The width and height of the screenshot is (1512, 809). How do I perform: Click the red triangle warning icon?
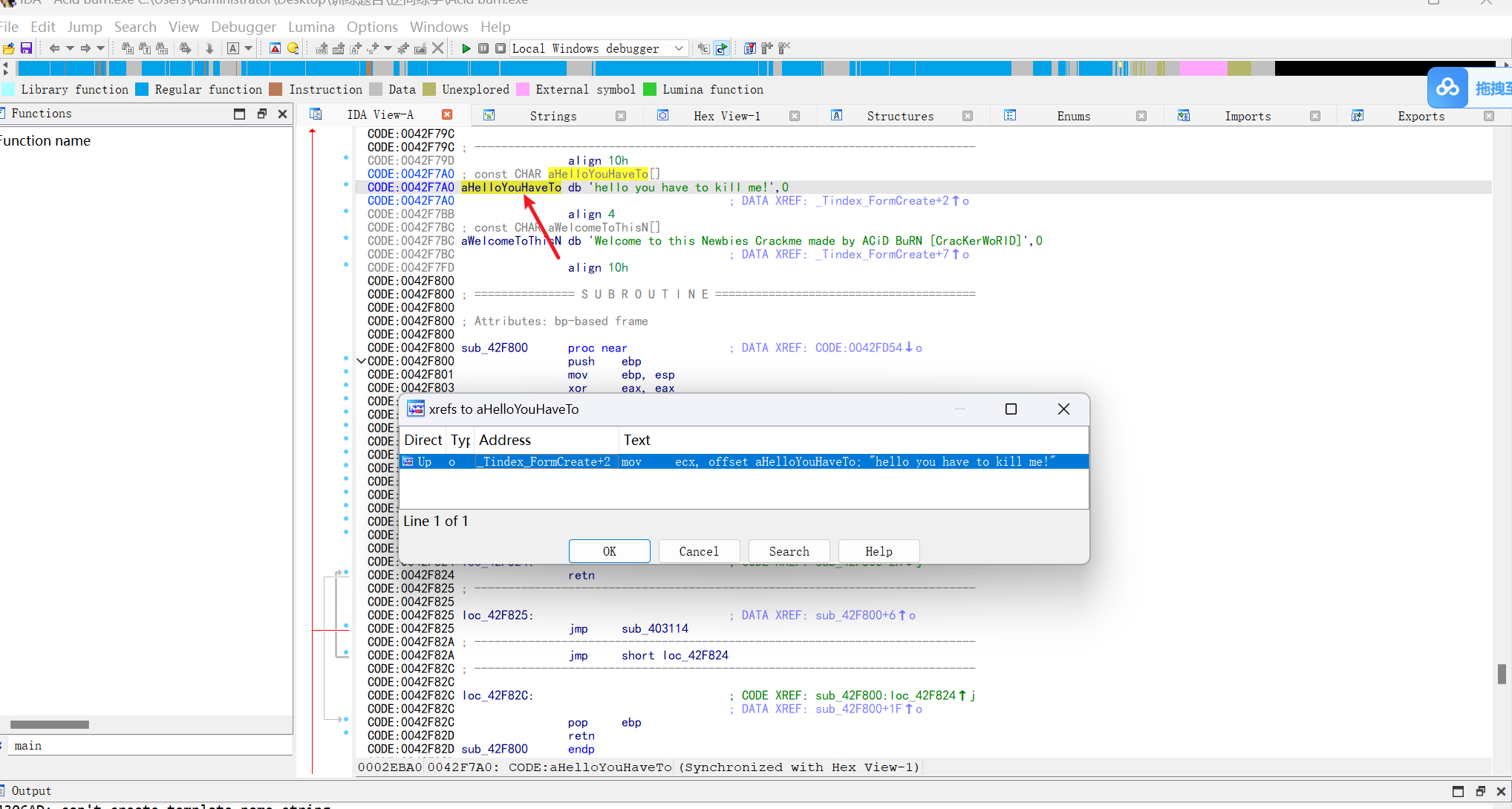275,48
